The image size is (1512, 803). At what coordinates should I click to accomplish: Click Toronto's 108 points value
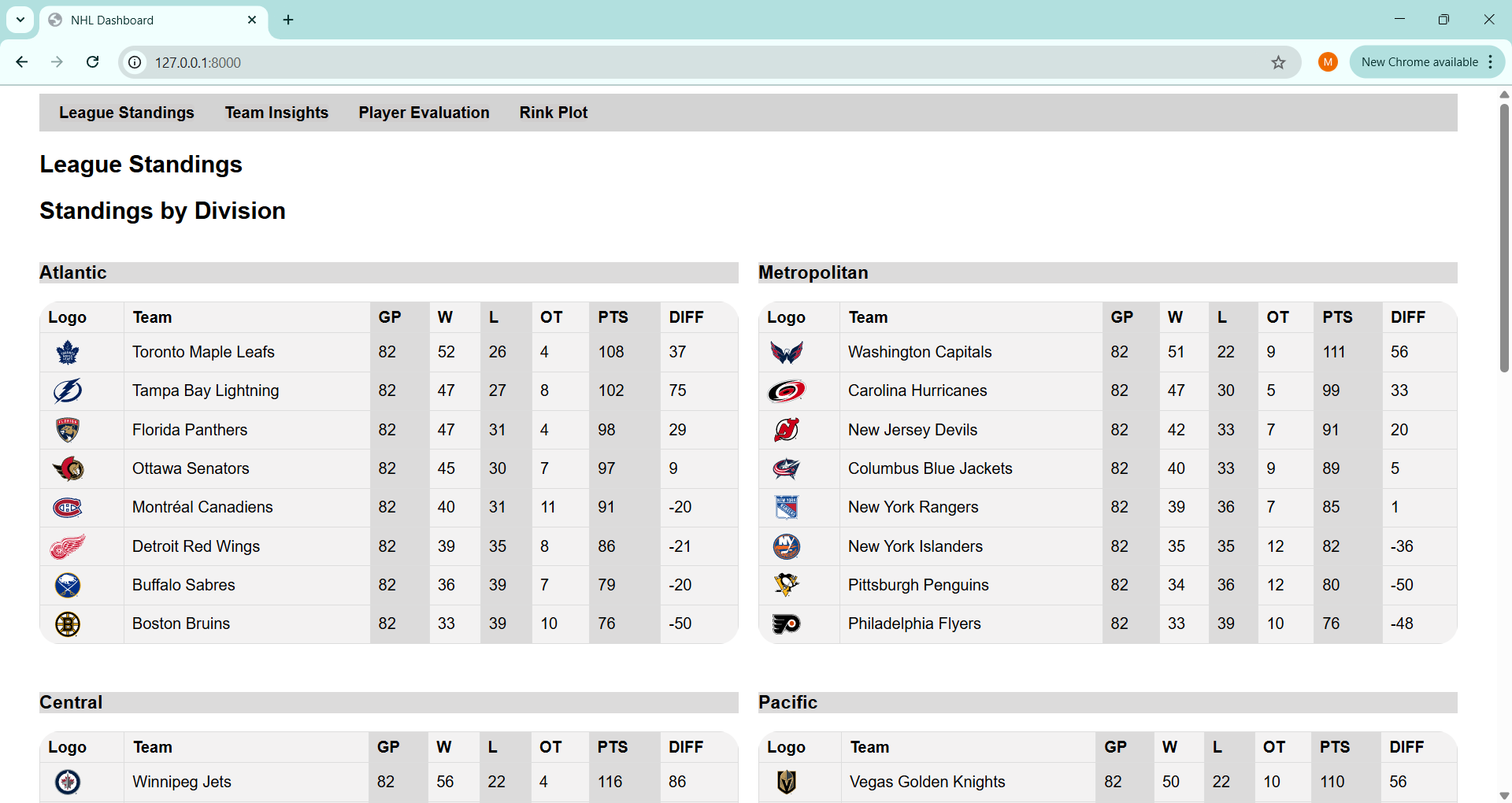(611, 352)
